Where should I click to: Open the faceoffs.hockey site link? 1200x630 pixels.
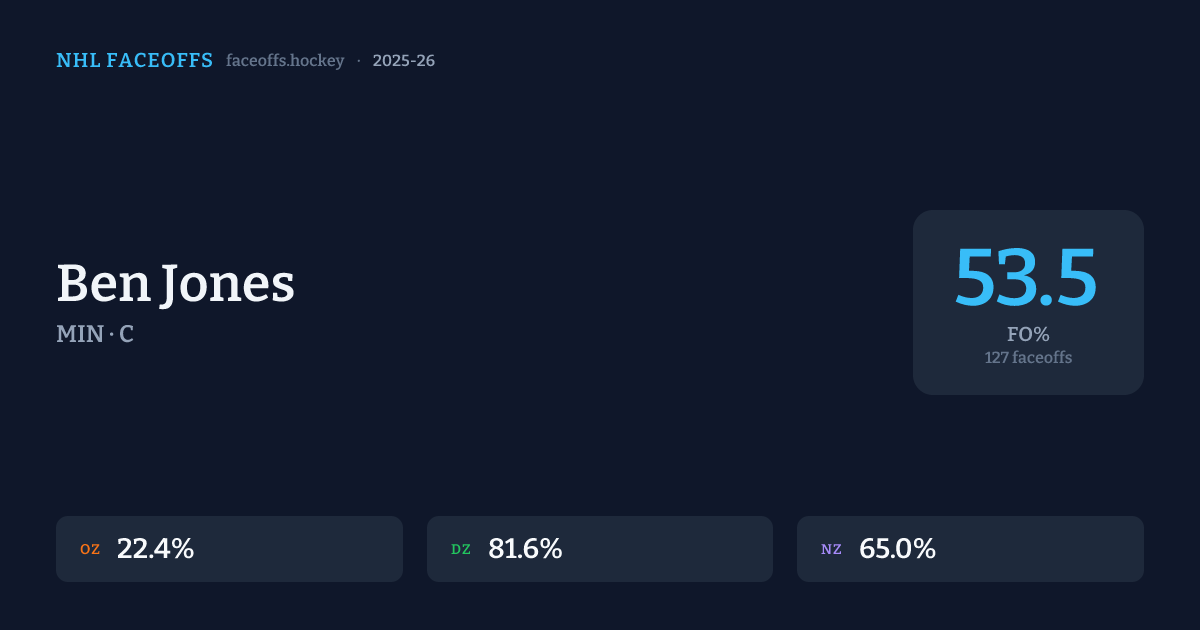coord(285,61)
